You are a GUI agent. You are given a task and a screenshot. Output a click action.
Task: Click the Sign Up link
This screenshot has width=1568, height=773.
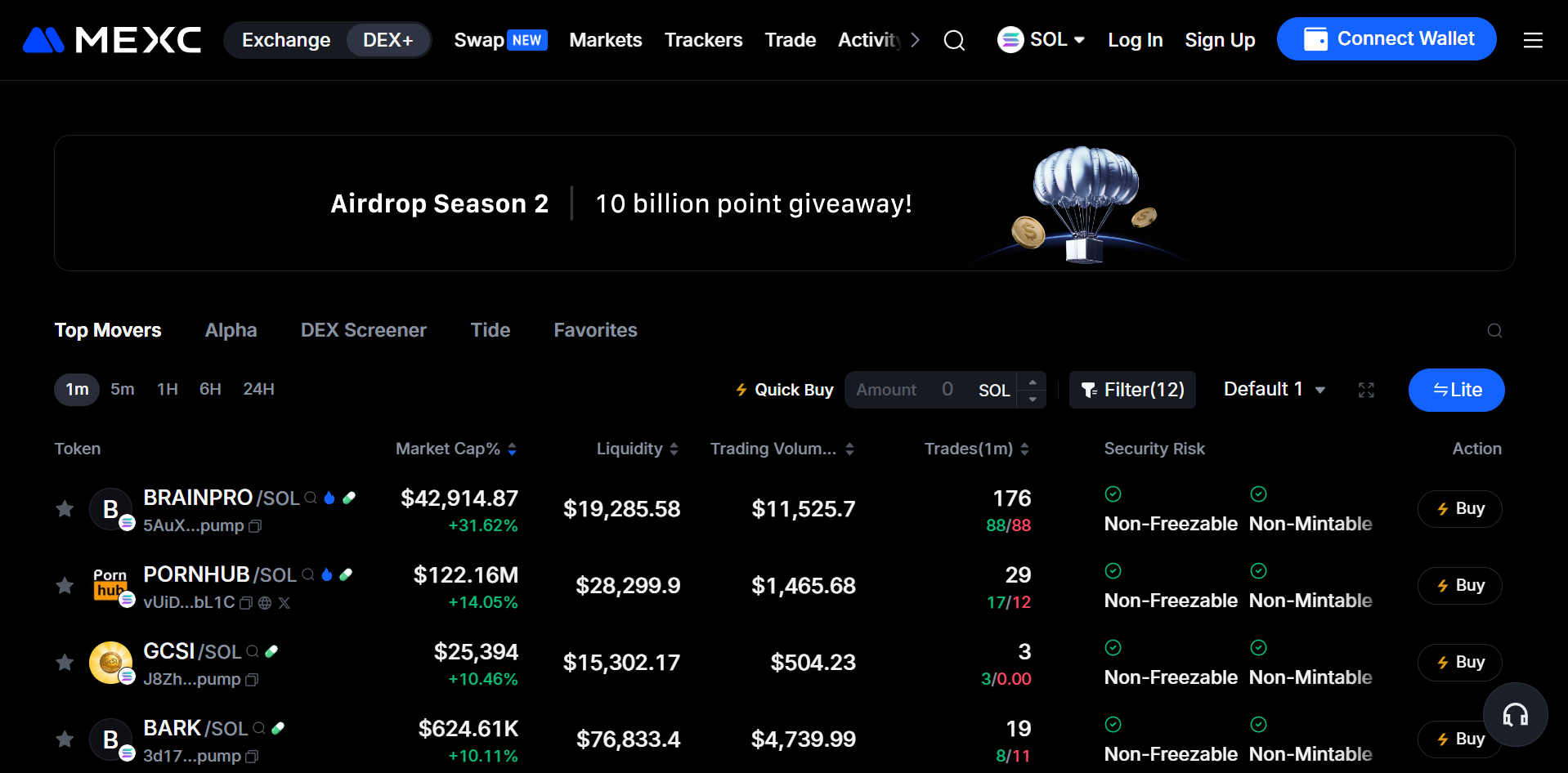click(x=1220, y=40)
